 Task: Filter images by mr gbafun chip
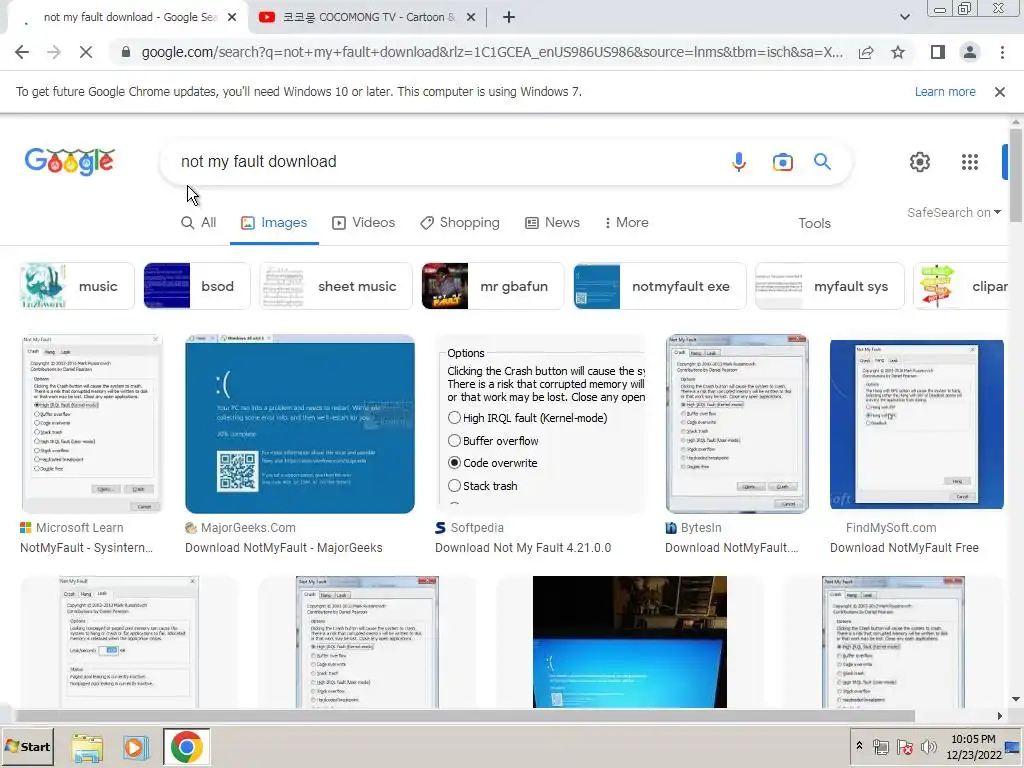coord(492,286)
